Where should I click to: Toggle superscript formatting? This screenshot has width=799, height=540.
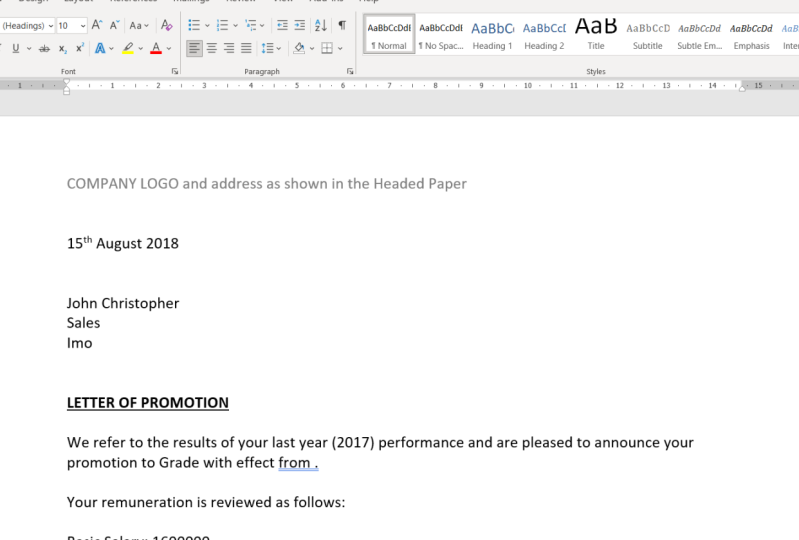[79, 48]
